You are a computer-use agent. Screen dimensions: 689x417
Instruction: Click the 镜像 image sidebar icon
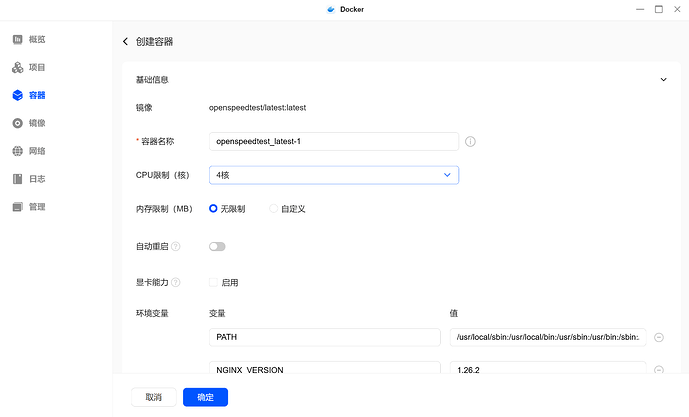[x=18, y=123]
